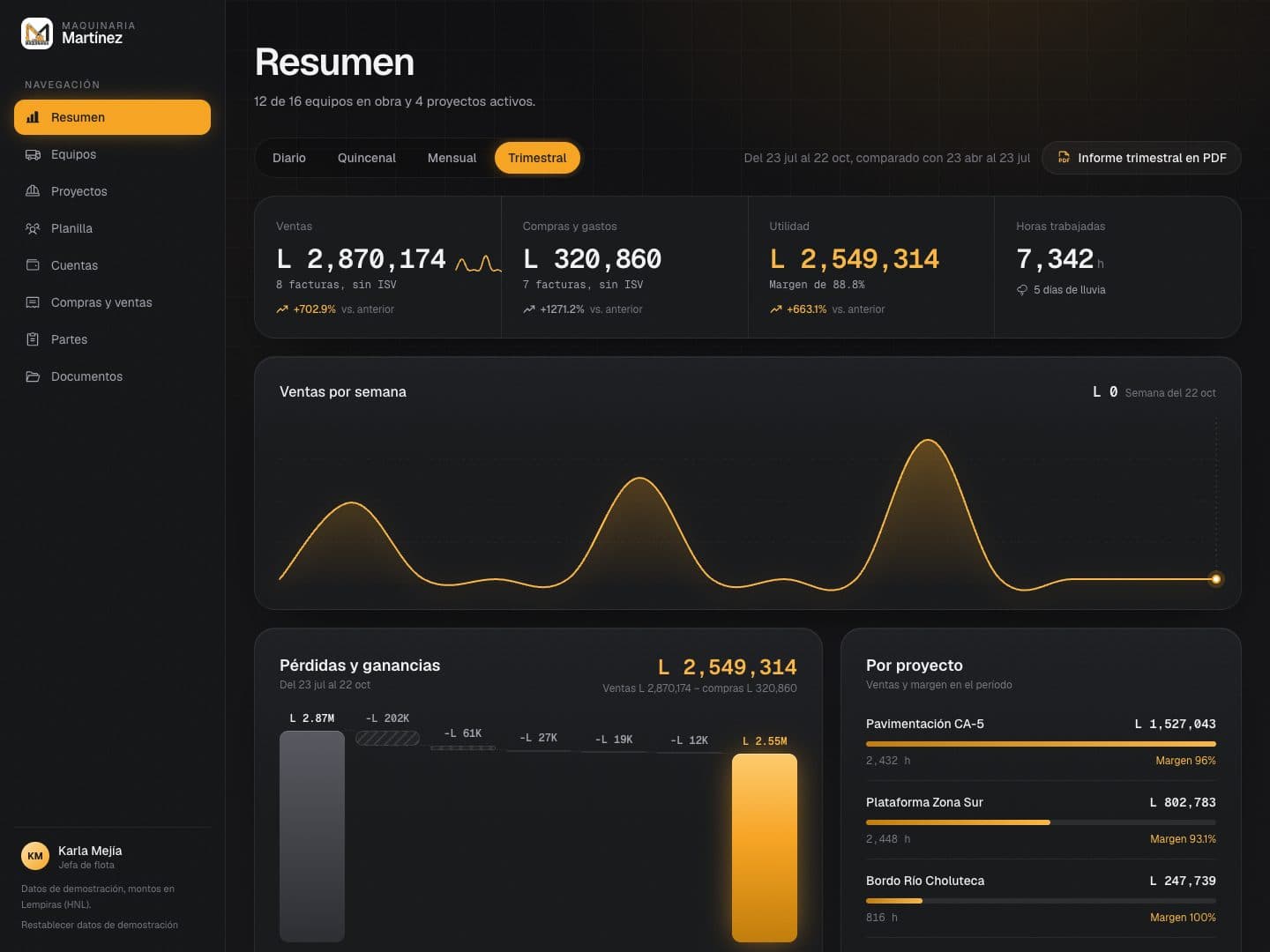Open Partes via its clipboard icon
Screen dimensions: 1270x952
[33, 339]
